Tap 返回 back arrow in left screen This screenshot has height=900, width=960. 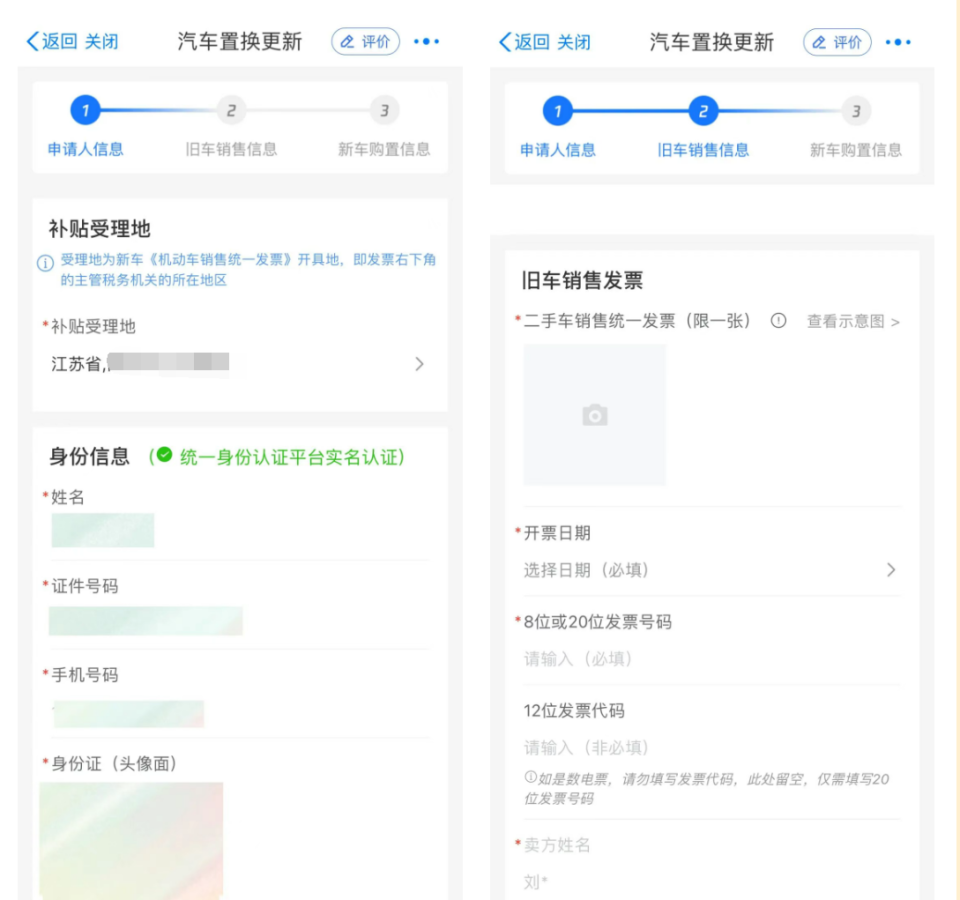click(x=51, y=42)
